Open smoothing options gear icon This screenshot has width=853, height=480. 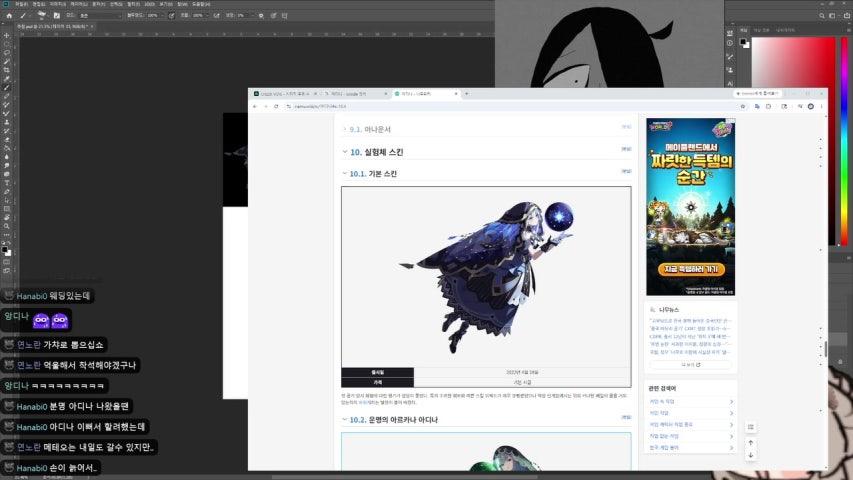(x=261, y=16)
